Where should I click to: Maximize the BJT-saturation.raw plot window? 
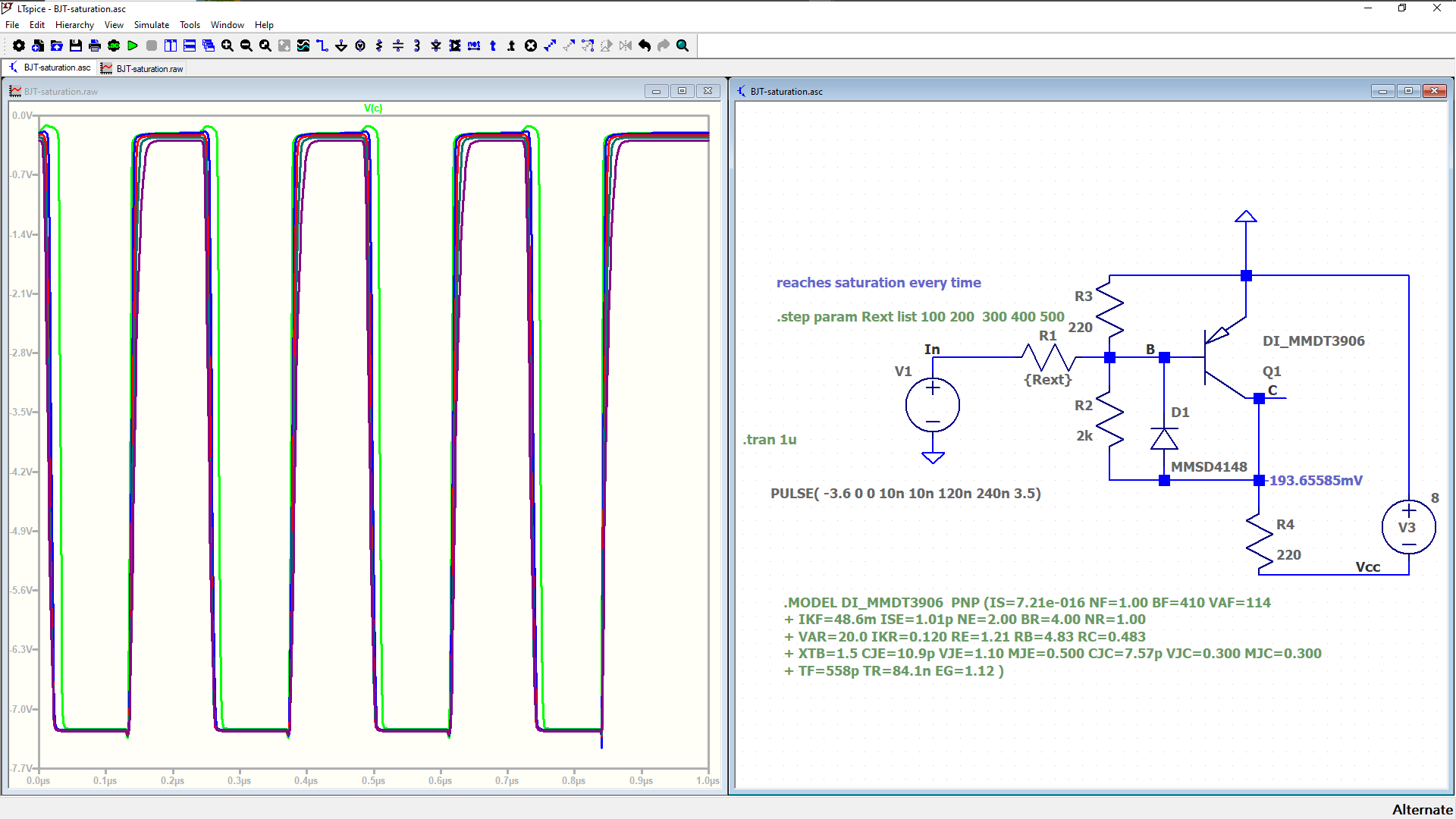coord(682,91)
